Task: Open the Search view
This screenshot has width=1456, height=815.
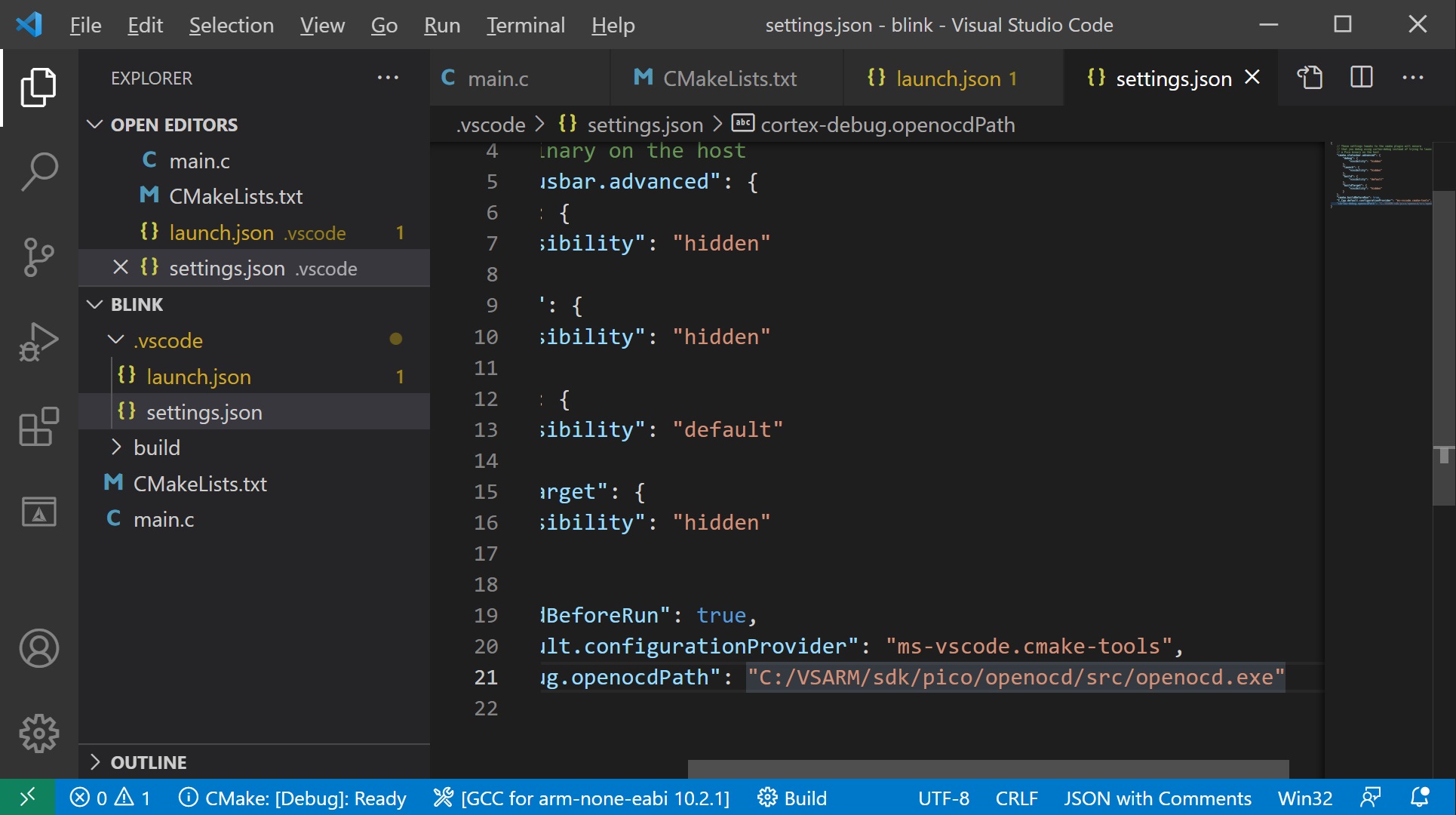Action: [38, 171]
